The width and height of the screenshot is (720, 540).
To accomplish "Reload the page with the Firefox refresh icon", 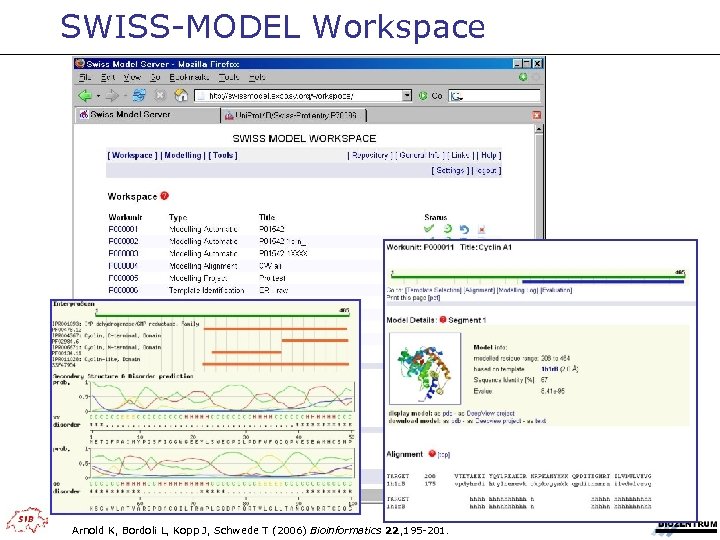I will point(139,96).
